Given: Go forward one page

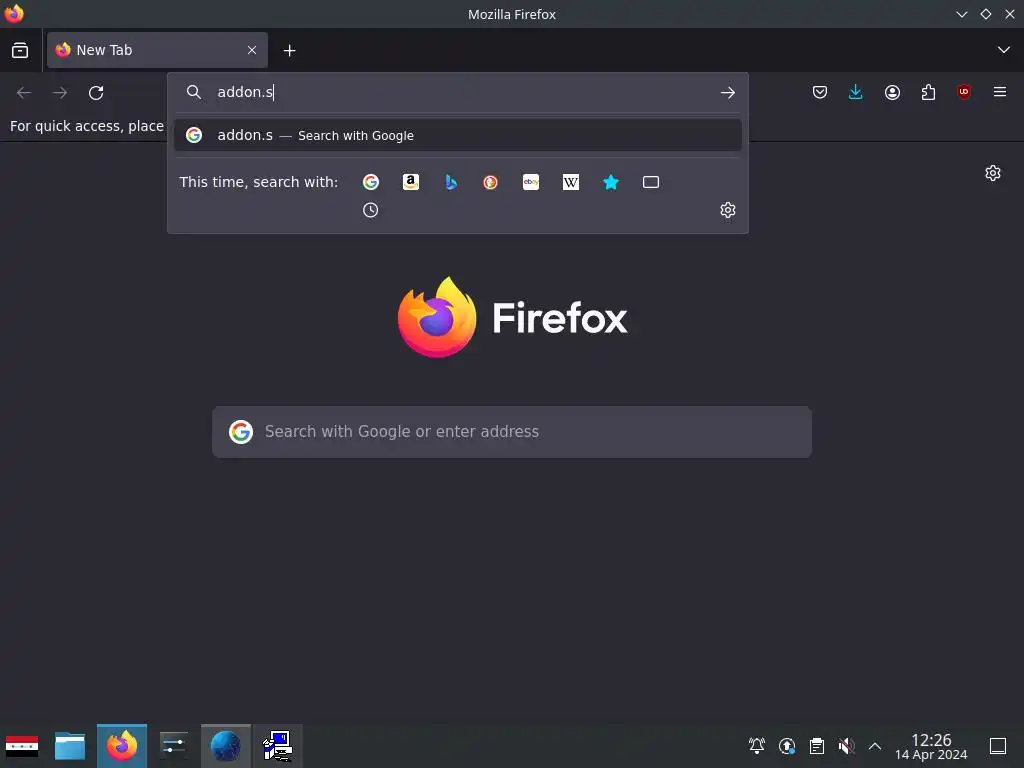Looking at the screenshot, I should (x=60, y=93).
